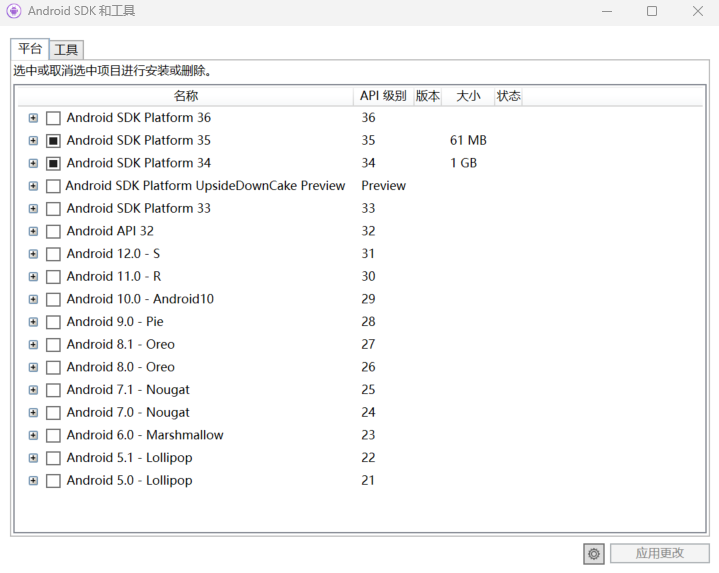Check UpsideDownCake Preview checkbox
Viewport: 719px width, 573px height.
click(x=53, y=186)
